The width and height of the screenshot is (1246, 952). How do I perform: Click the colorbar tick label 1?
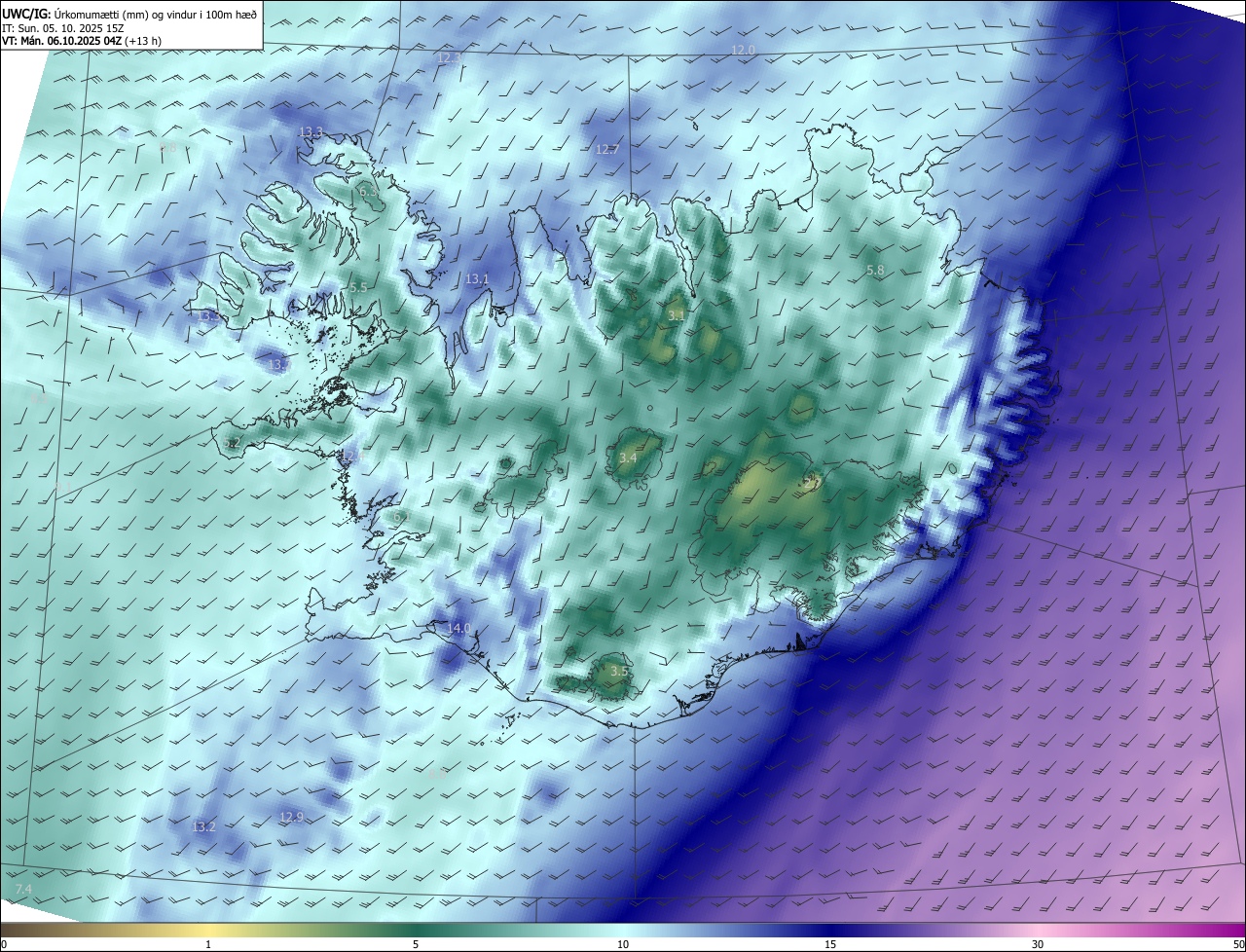(x=209, y=944)
